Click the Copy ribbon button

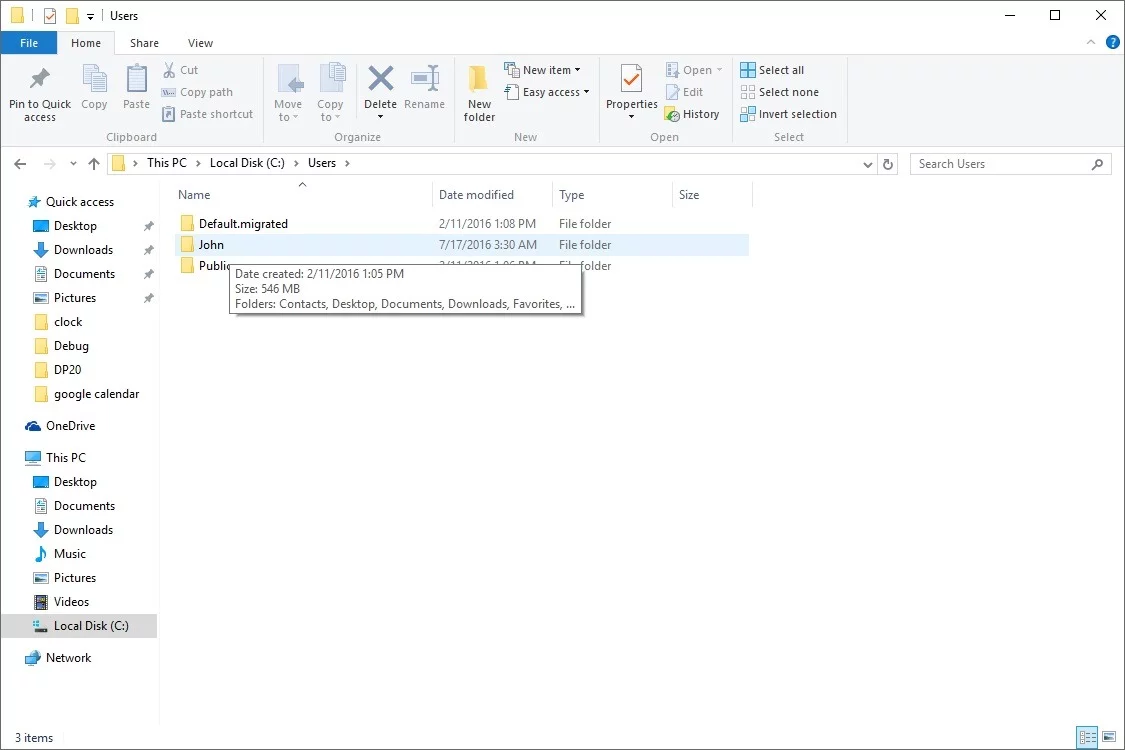94,88
